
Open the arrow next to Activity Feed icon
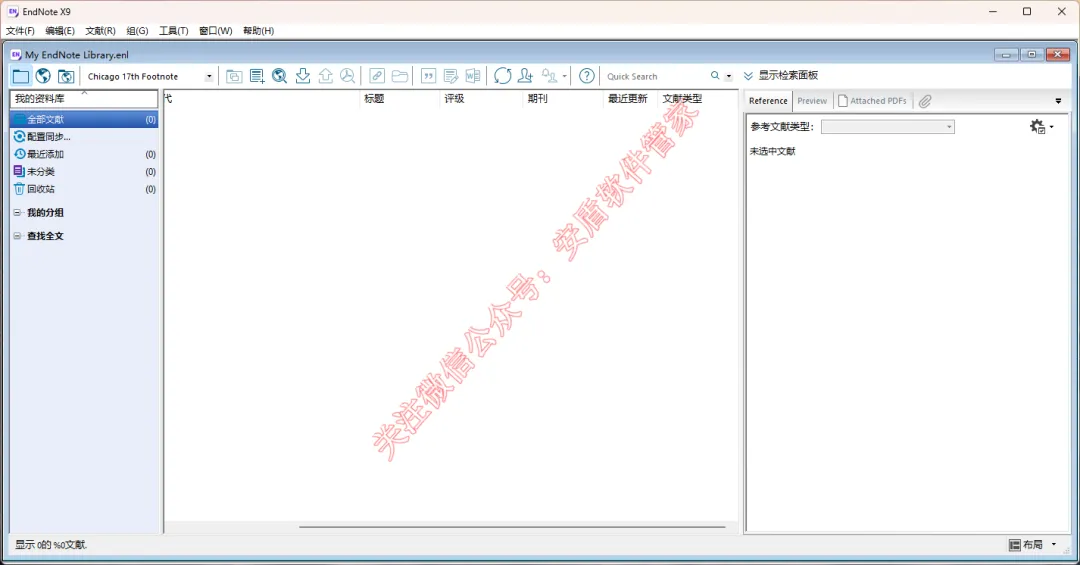pyautogui.click(x=565, y=76)
